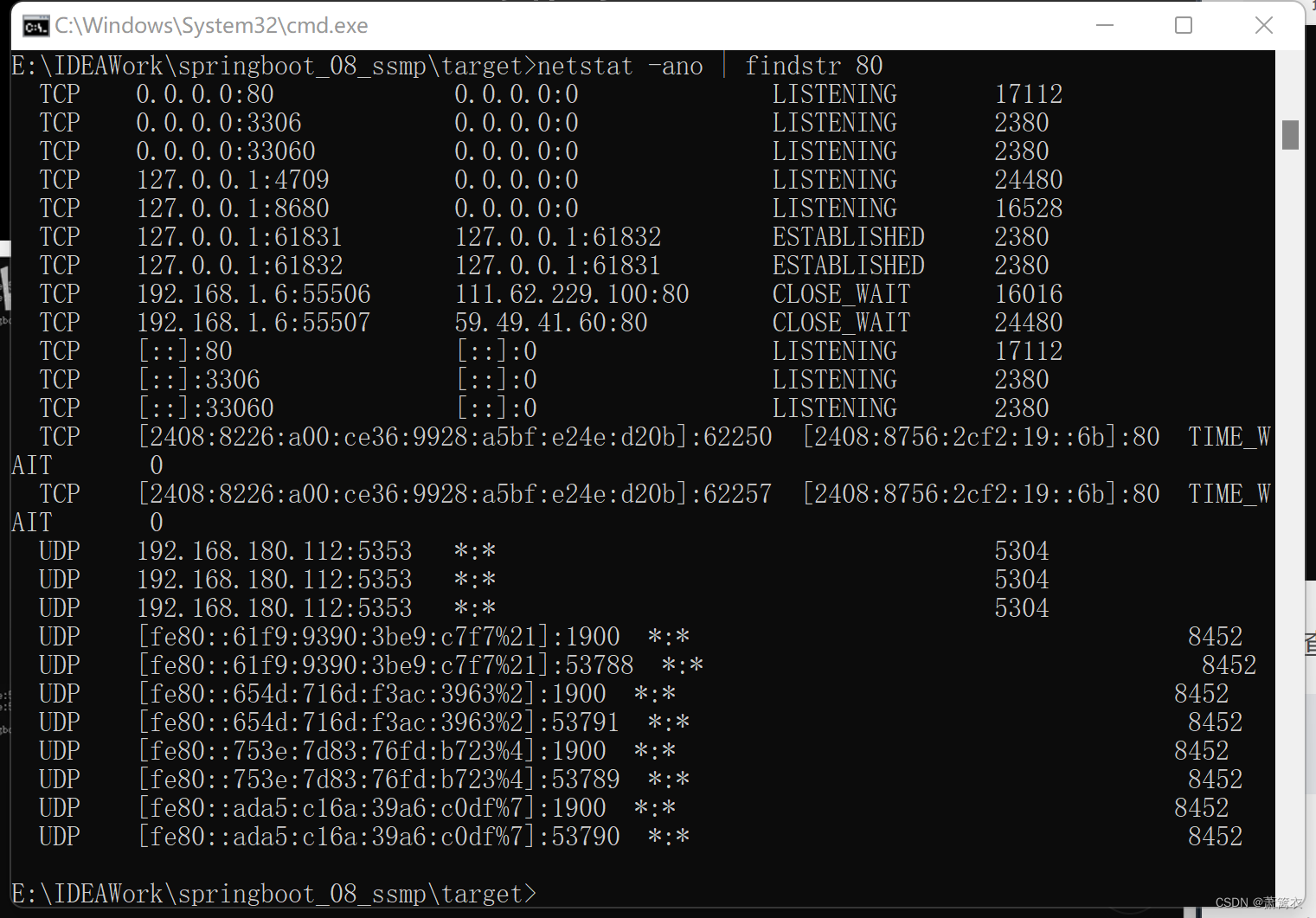Image resolution: width=1316 pixels, height=918 pixels.
Task: Select local address 0.0.0.0:80
Action: 205,94
